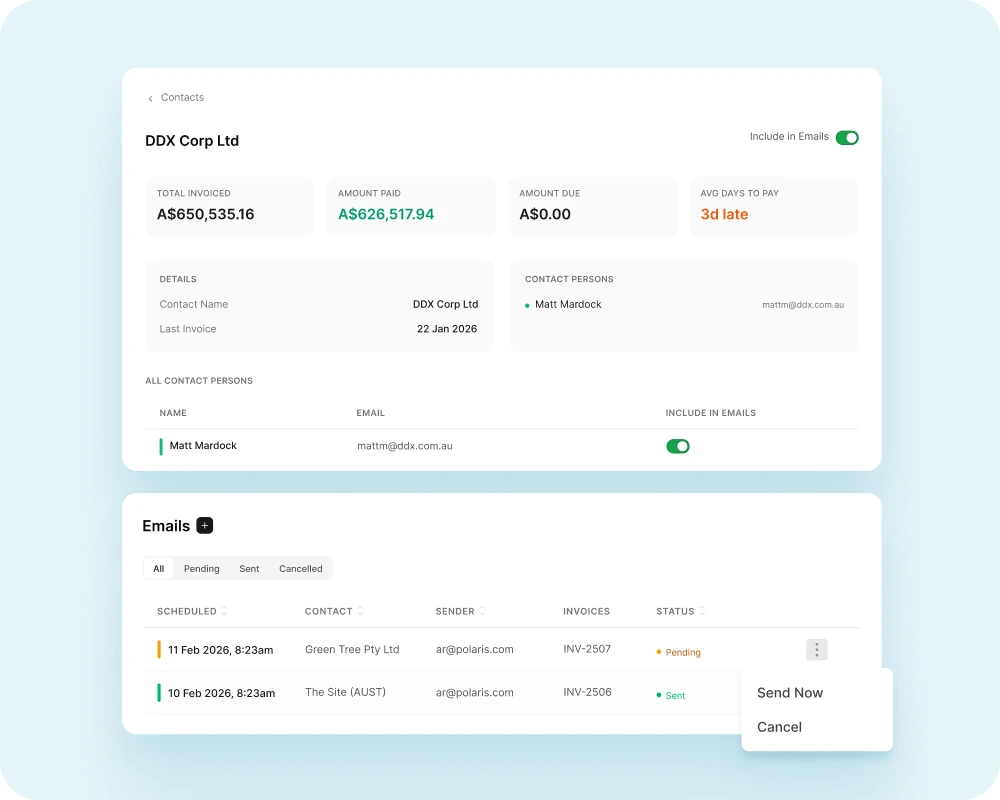
Task: Switch to the Pending emails tab
Action: [x=201, y=569]
